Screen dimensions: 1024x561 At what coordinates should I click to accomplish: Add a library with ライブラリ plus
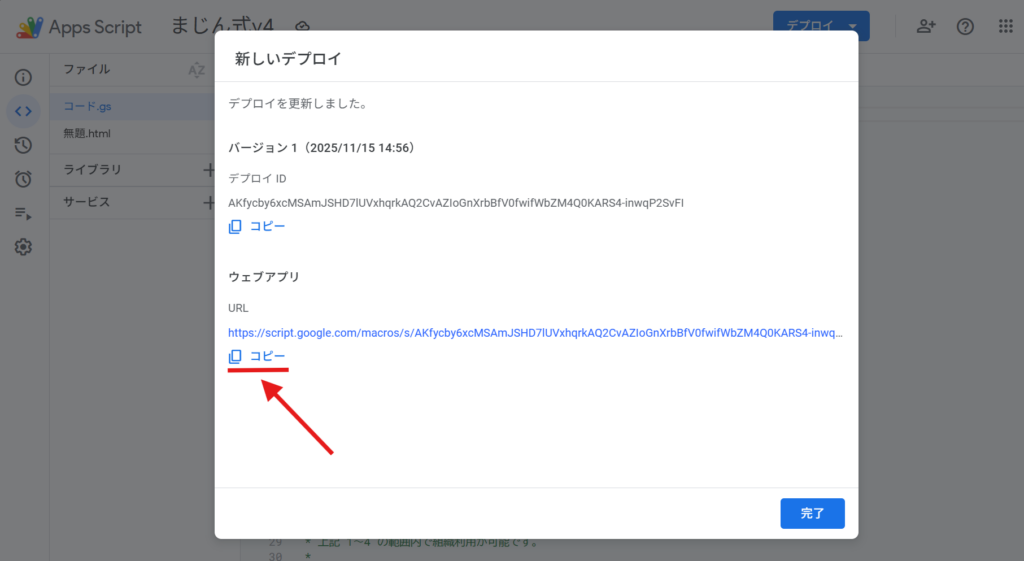[209, 170]
